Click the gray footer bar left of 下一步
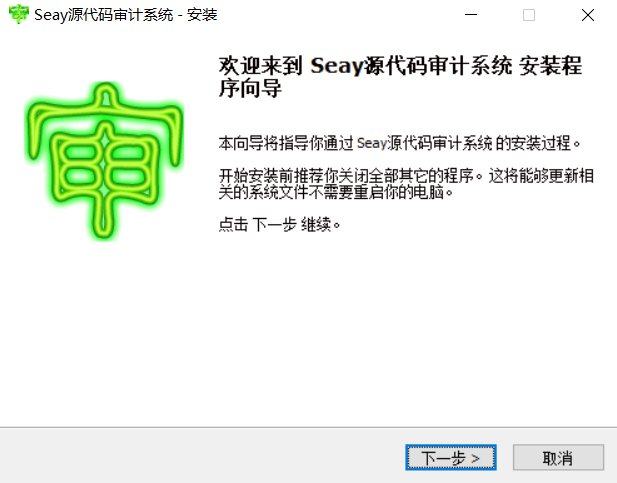The image size is (617, 483). (203, 456)
